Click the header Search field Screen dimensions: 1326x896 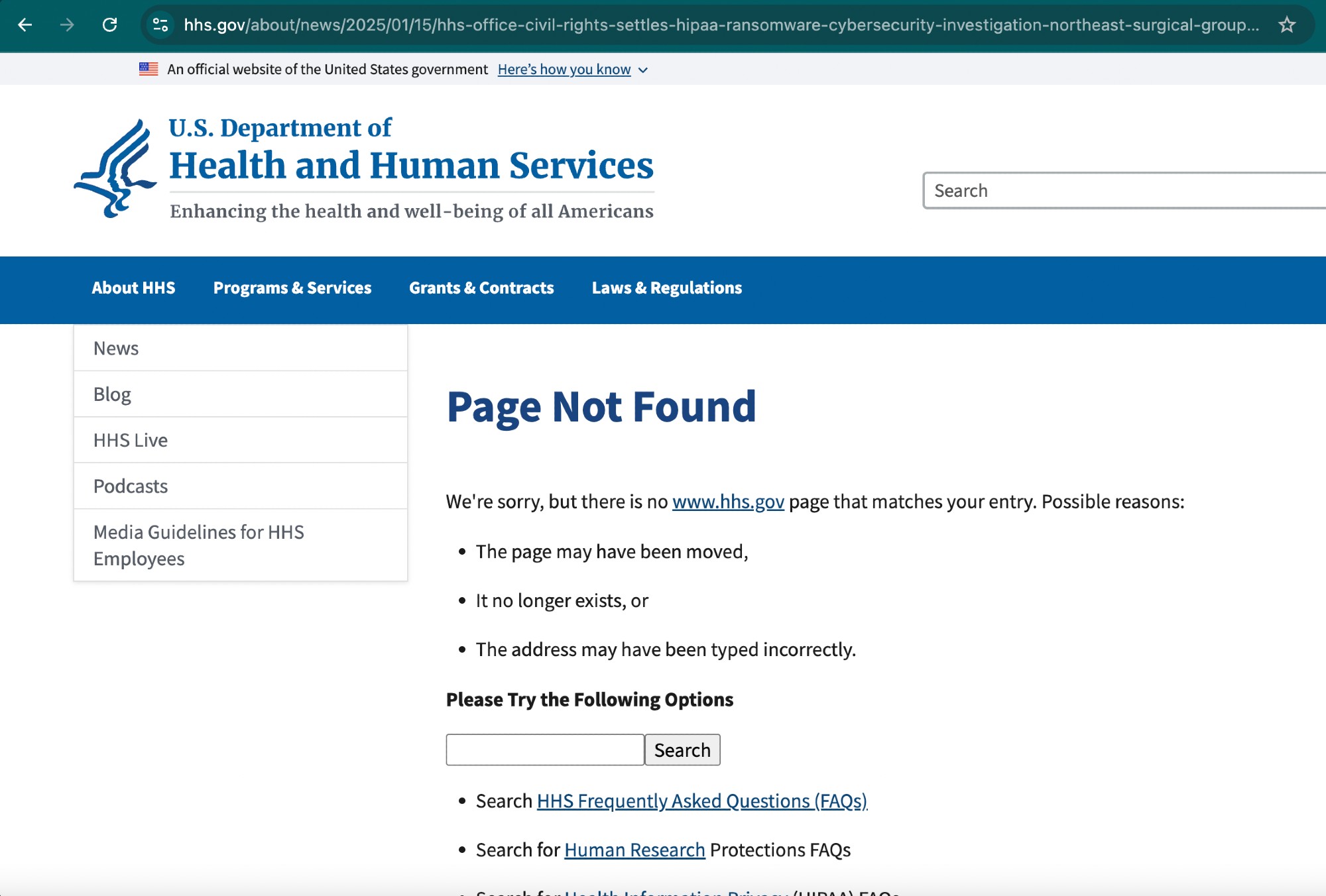pyautogui.click(x=1120, y=191)
